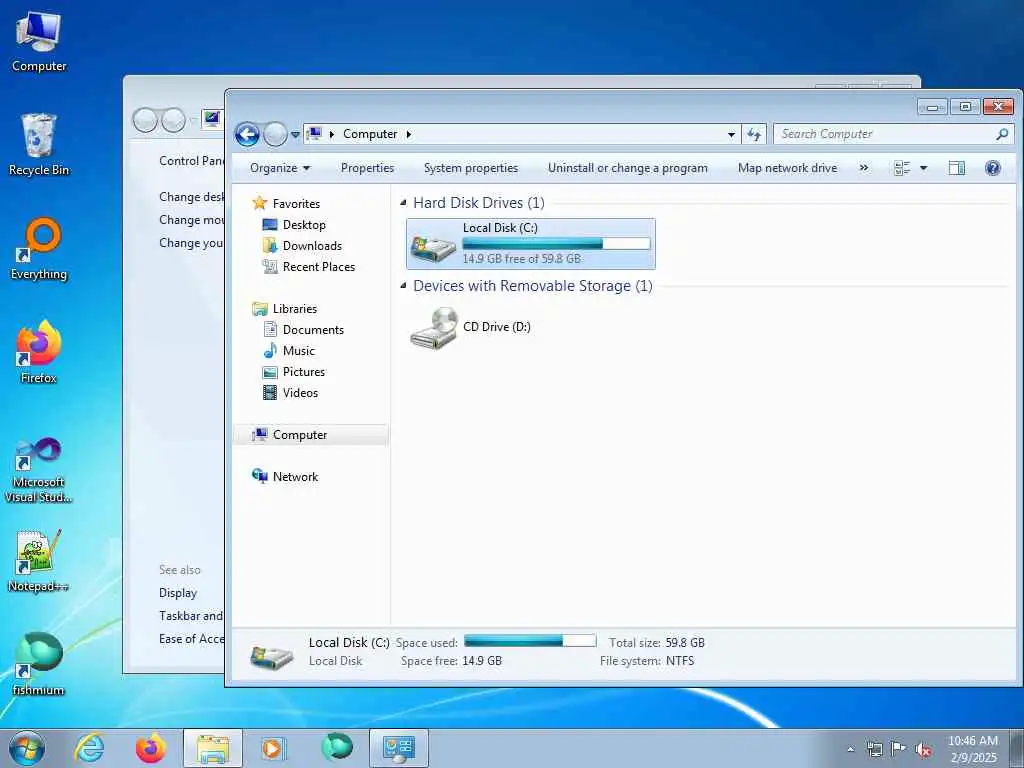Open Properties from the toolbar
The height and width of the screenshot is (768, 1024).
(x=367, y=168)
